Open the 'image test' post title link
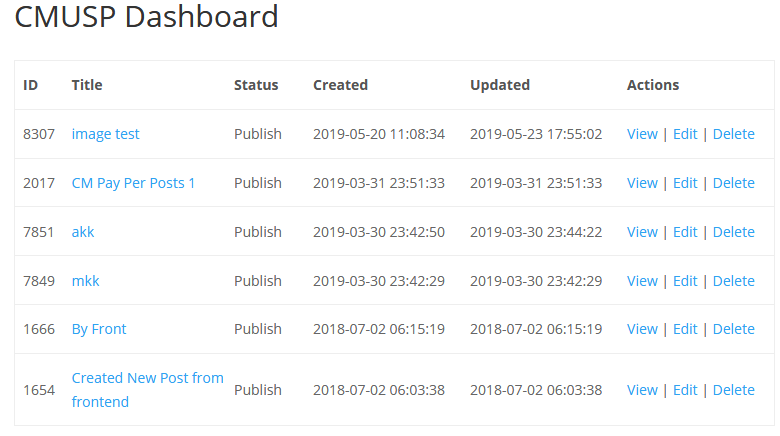The width and height of the screenshot is (780, 436). (105, 134)
